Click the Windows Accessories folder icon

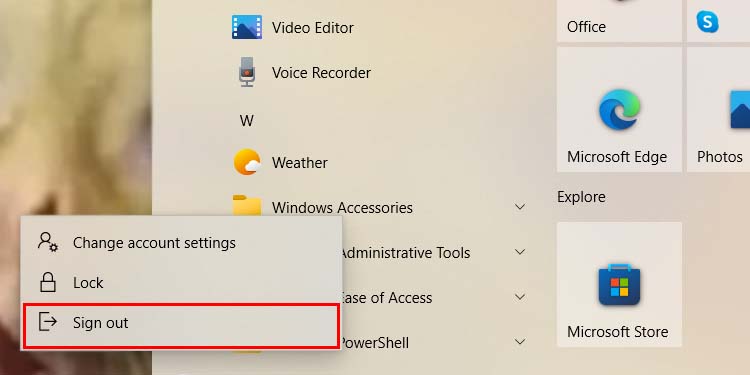click(247, 205)
